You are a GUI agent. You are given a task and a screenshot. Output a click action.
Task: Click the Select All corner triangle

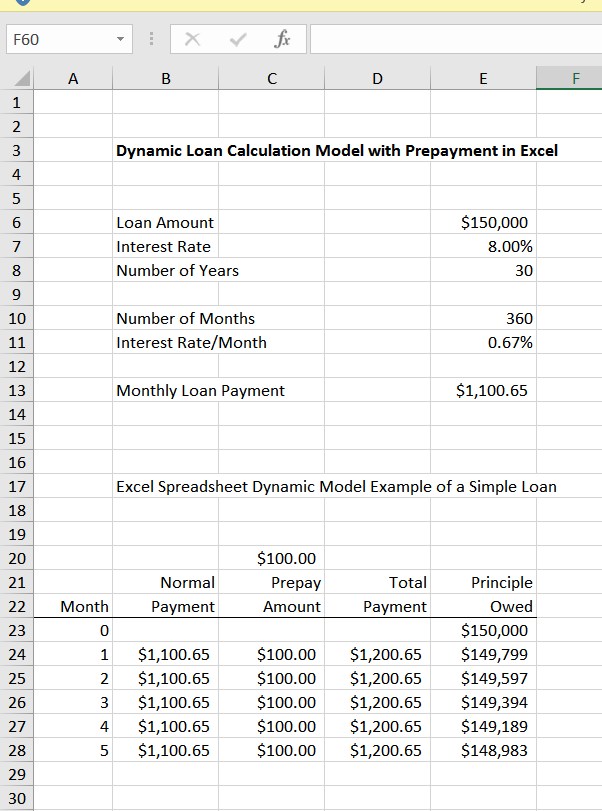[x=21, y=79]
